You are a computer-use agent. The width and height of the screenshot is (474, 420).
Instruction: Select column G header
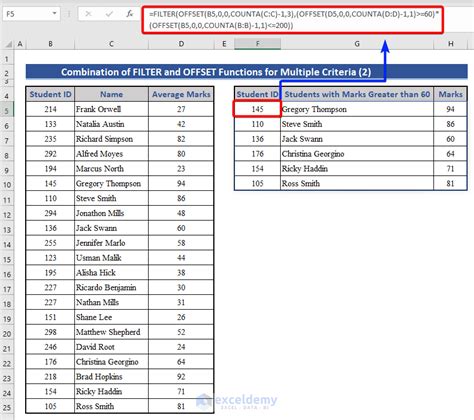357,44
